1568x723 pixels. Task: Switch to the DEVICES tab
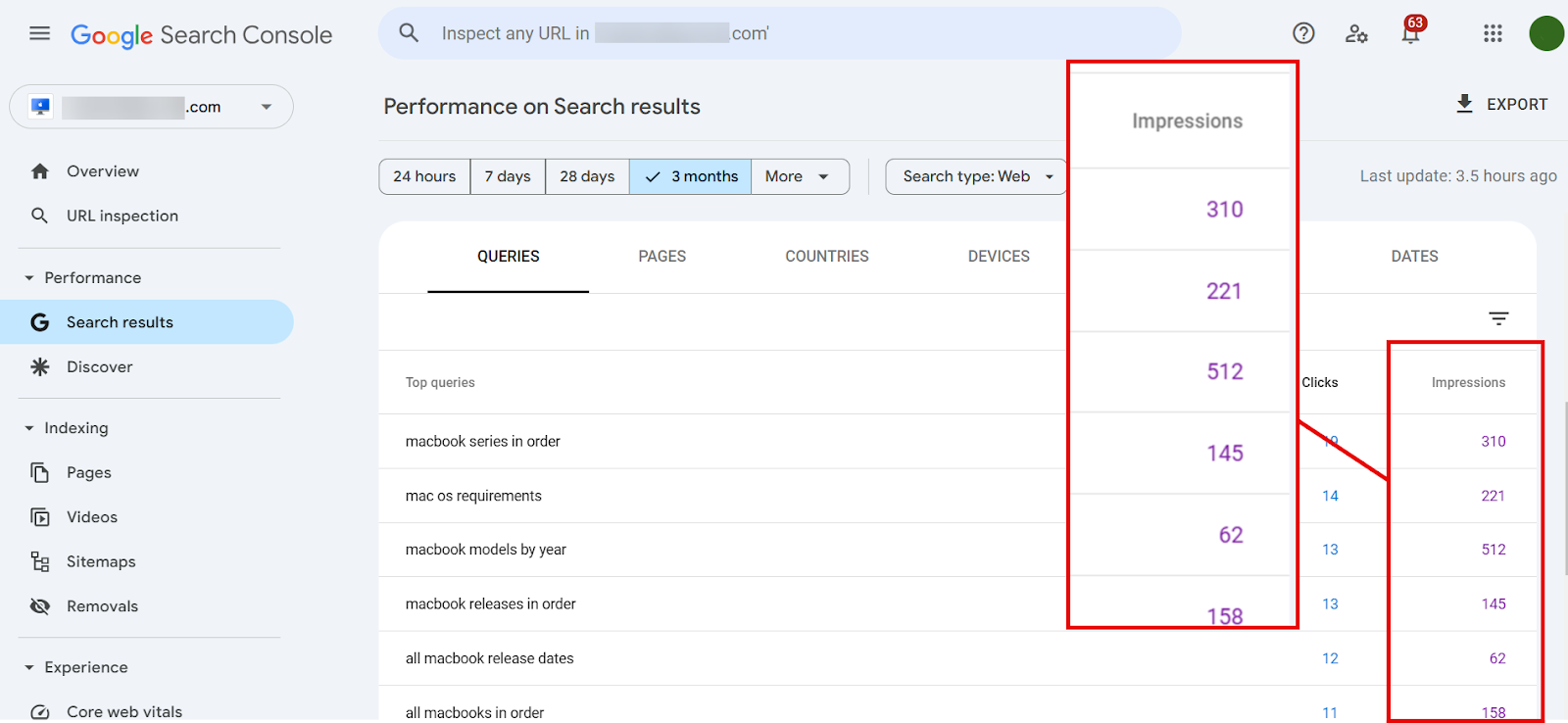(x=999, y=257)
